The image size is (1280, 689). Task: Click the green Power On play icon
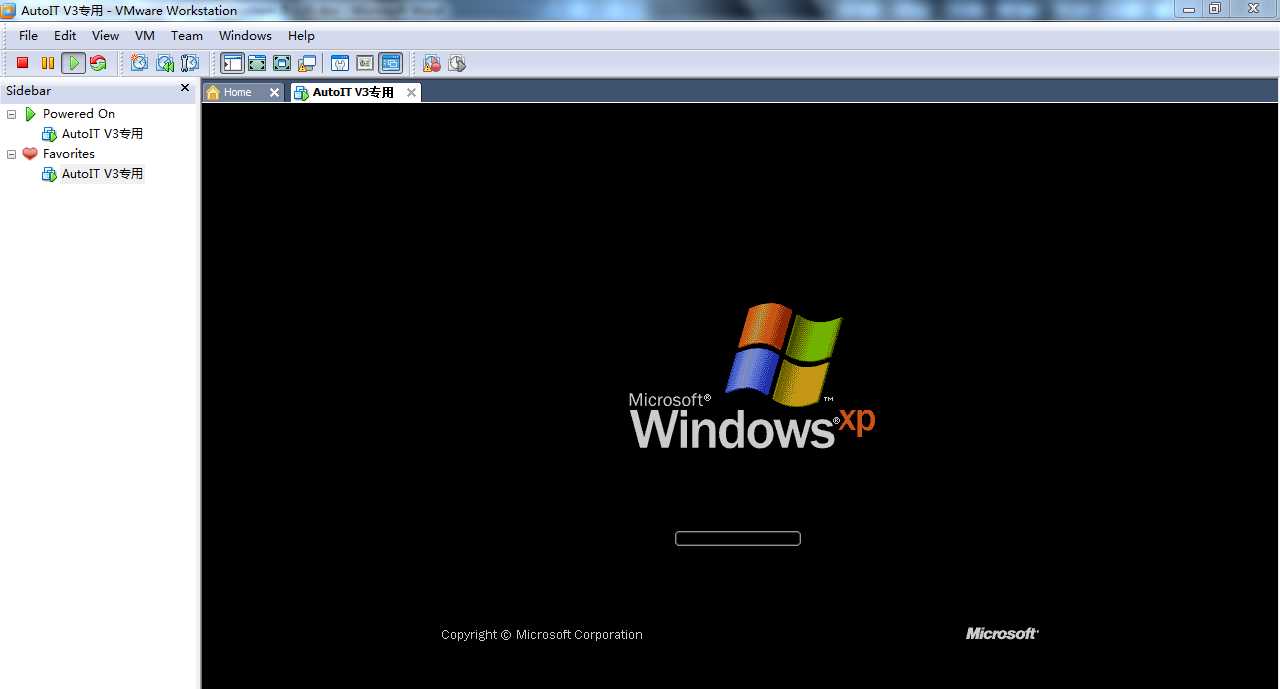73,63
